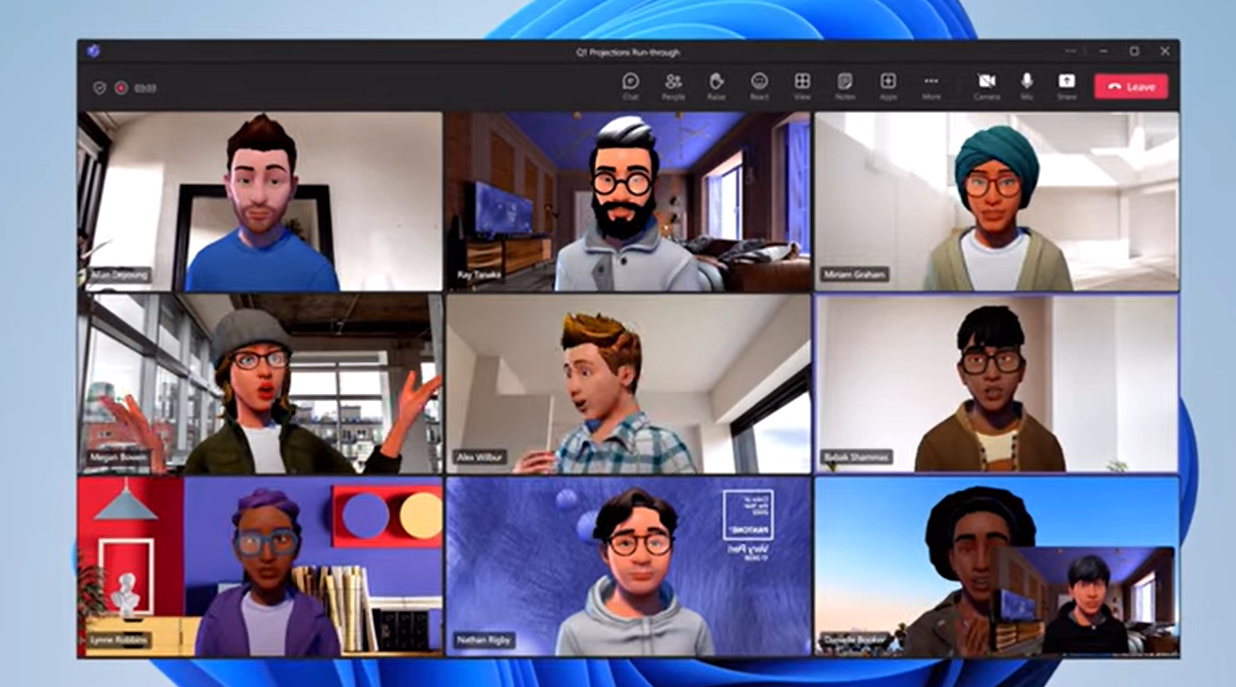Open the React emoji options
Screen dimensions: 1236x687
[x=759, y=85]
